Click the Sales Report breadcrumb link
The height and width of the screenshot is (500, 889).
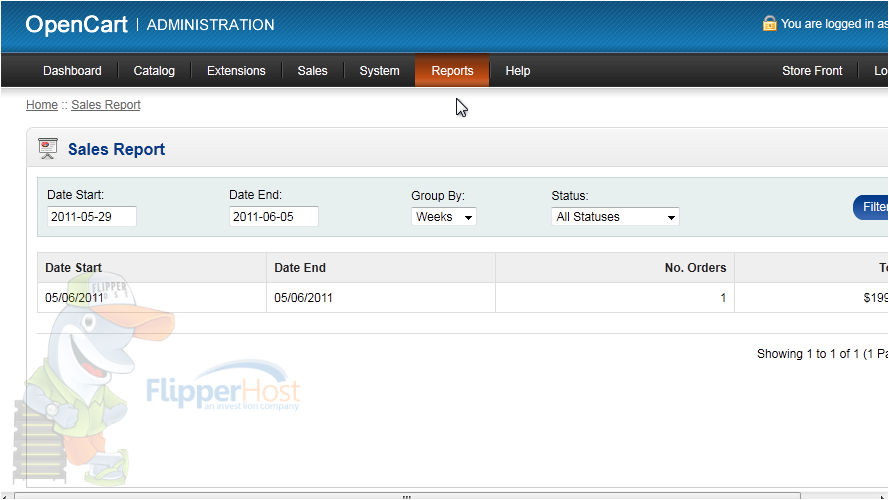106,105
